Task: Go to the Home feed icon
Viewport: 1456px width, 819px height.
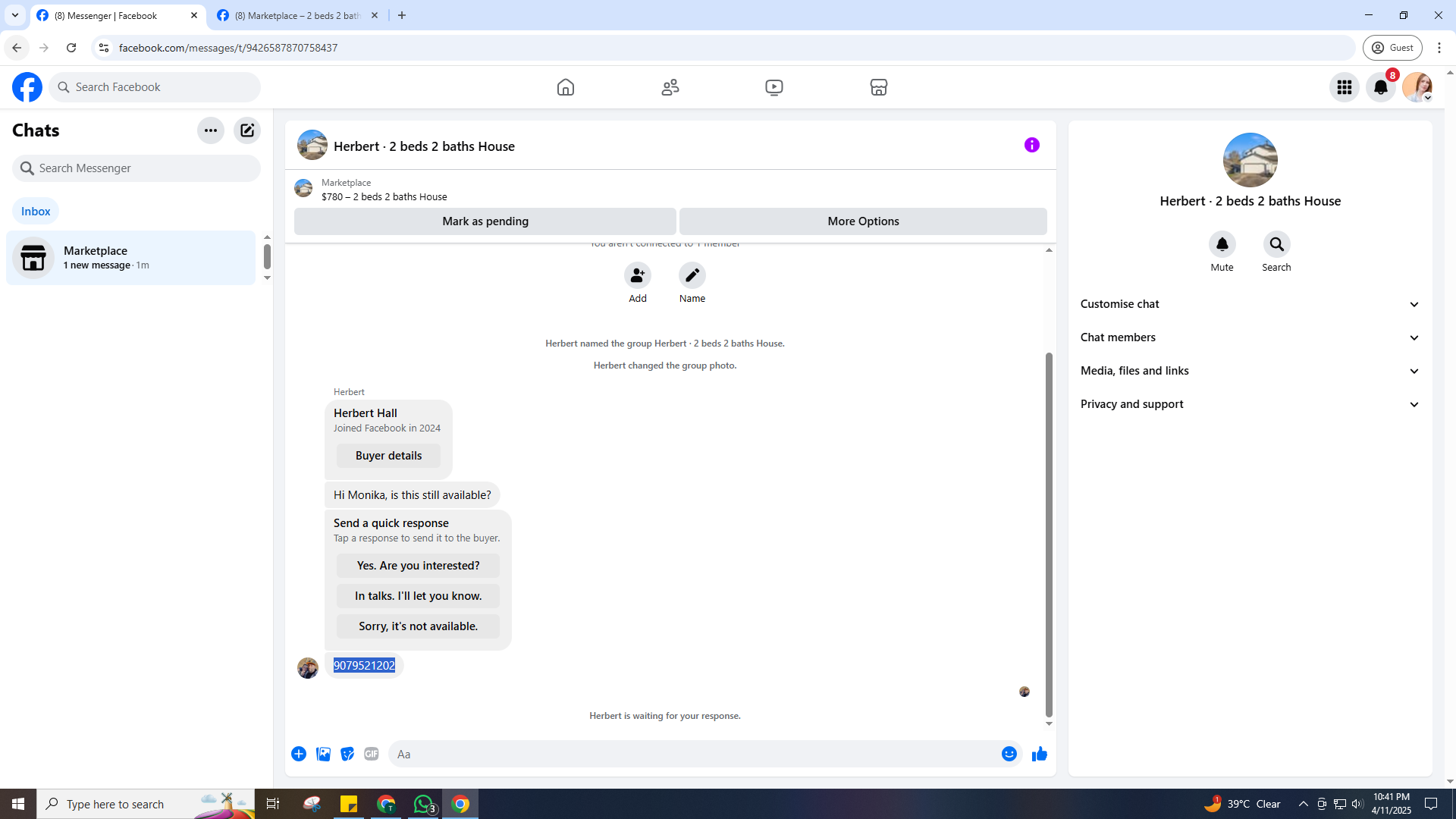Action: 566,87
